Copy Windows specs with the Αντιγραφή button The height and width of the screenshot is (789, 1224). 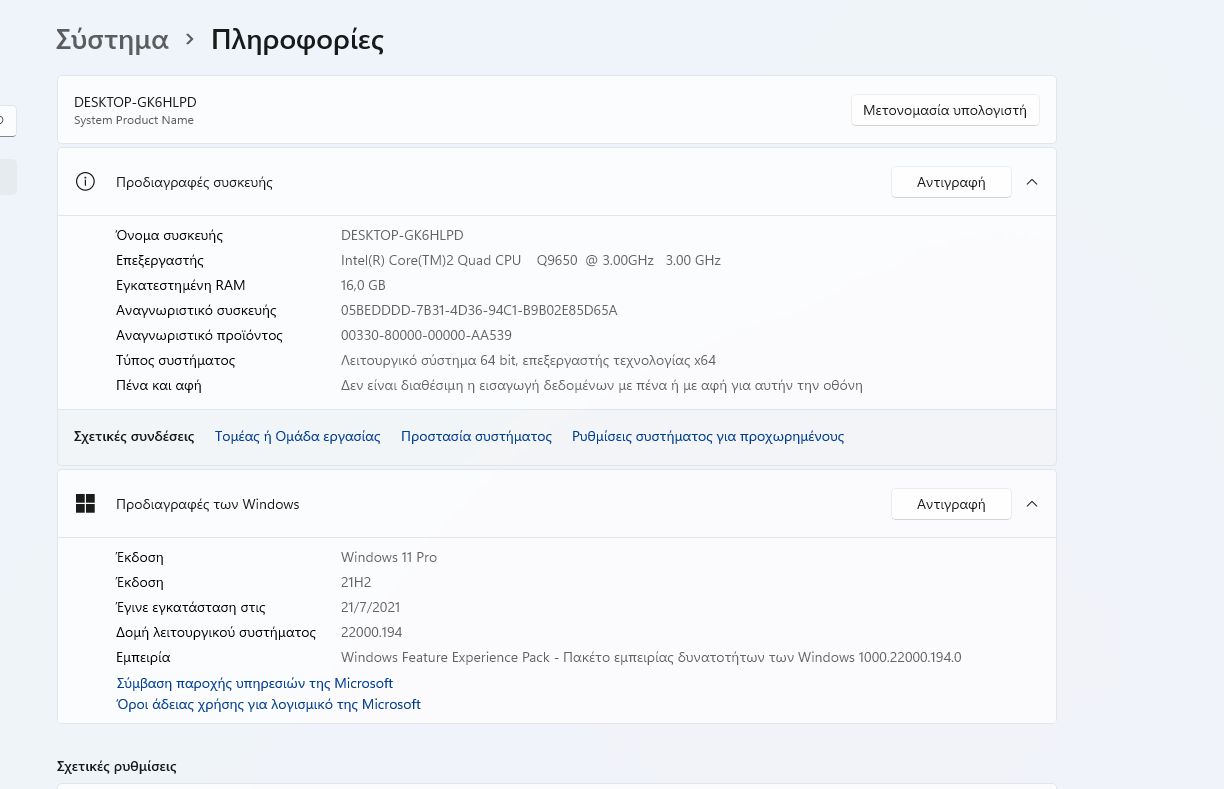[951, 504]
